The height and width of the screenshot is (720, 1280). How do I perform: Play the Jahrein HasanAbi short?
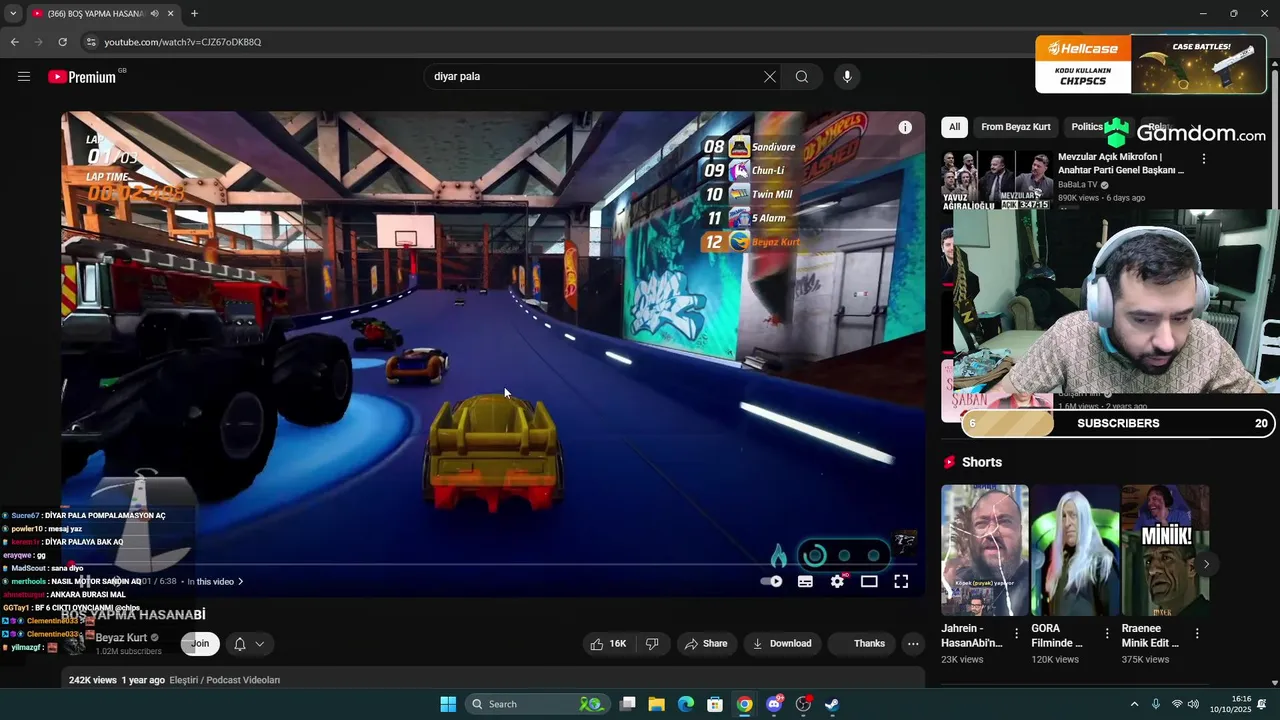[x=985, y=550]
